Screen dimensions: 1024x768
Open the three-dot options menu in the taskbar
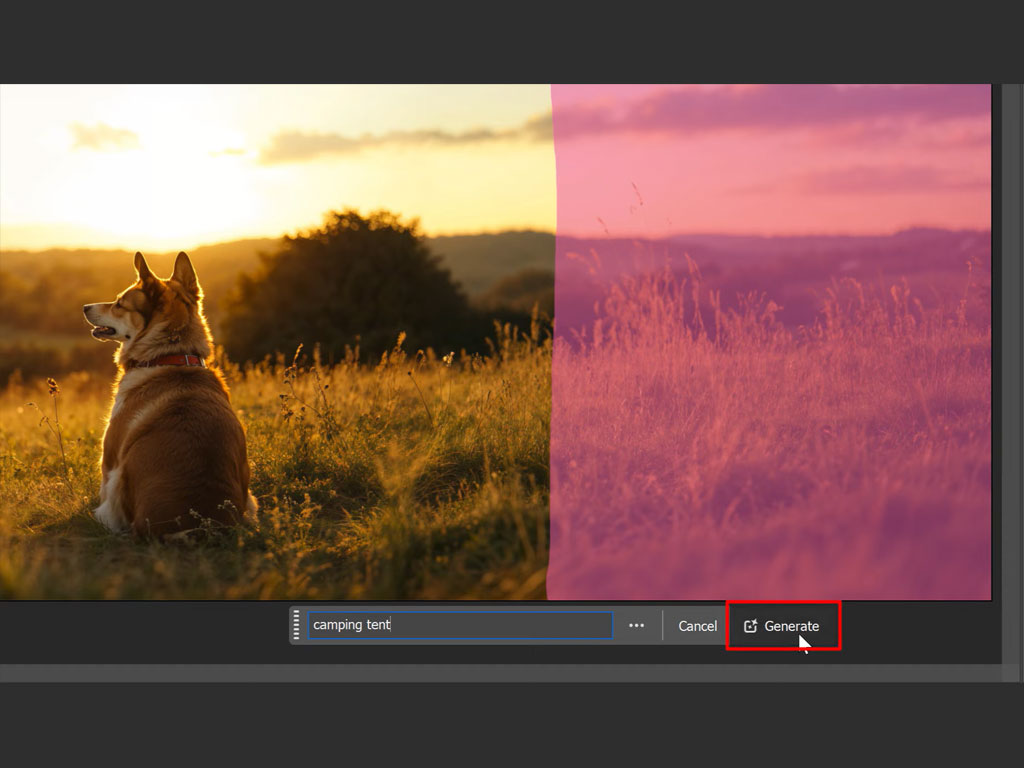coord(636,626)
